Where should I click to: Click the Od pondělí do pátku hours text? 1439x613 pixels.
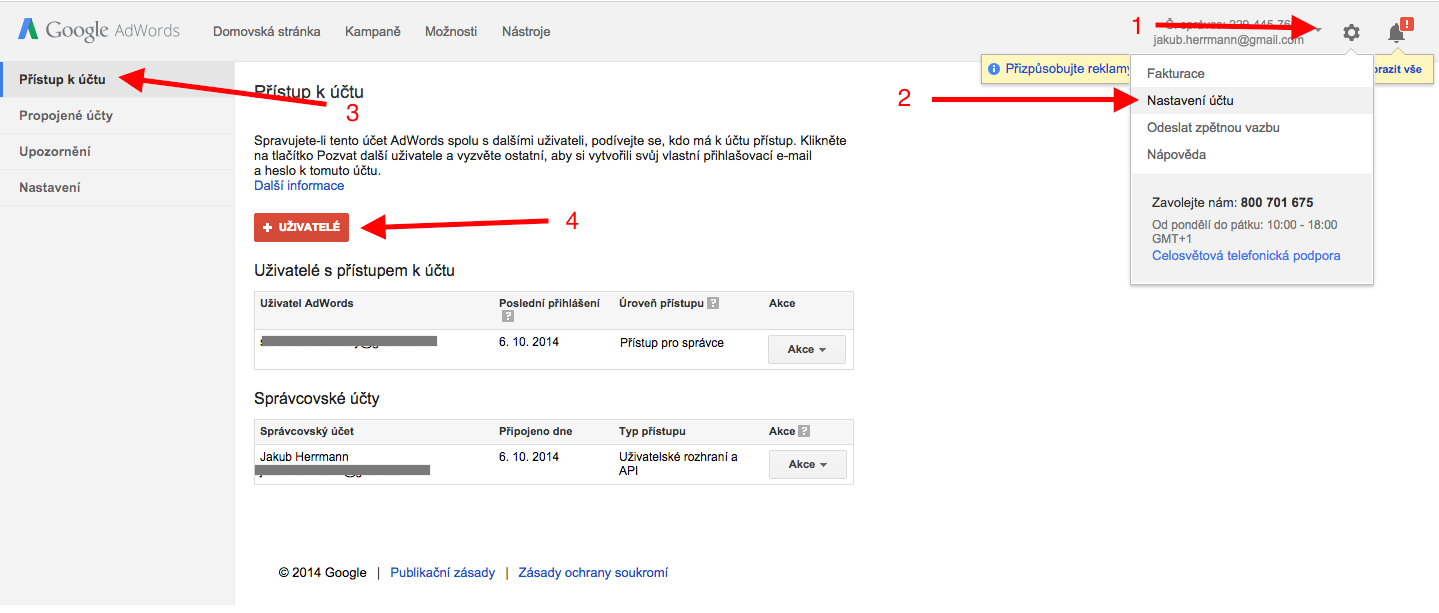click(x=1245, y=232)
